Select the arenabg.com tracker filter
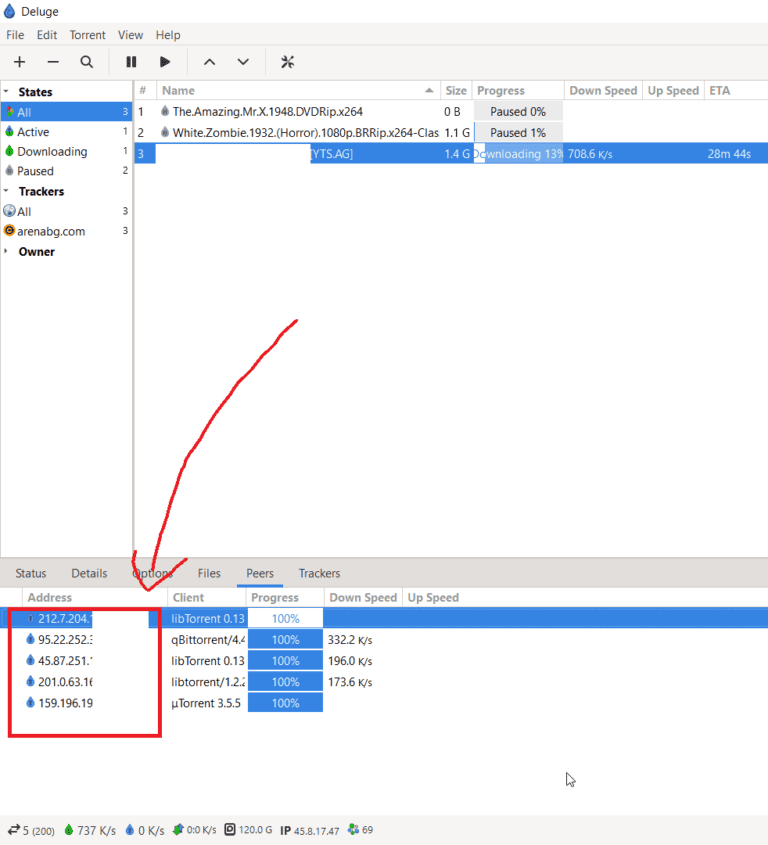The image size is (768, 845). (x=50, y=231)
